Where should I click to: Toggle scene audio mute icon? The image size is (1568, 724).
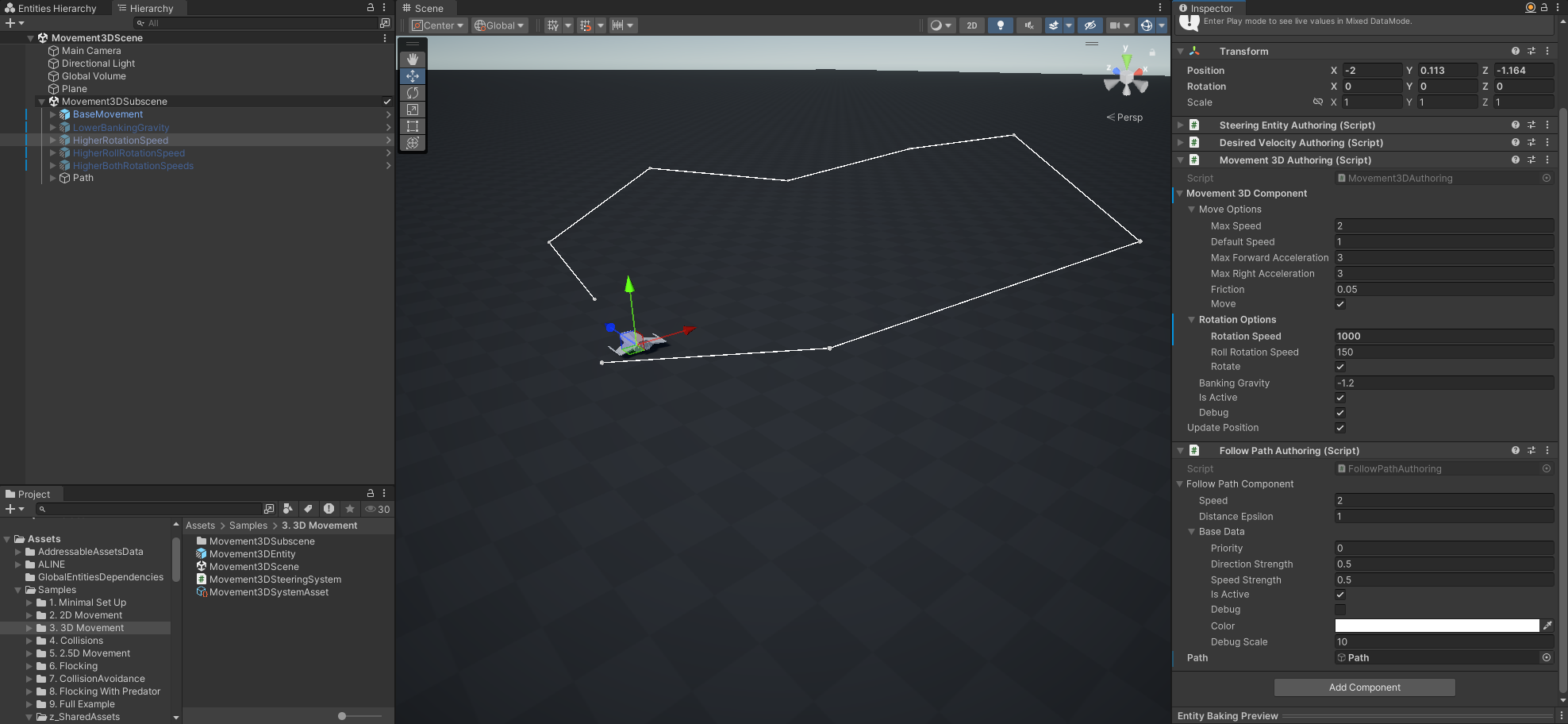(x=1028, y=25)
